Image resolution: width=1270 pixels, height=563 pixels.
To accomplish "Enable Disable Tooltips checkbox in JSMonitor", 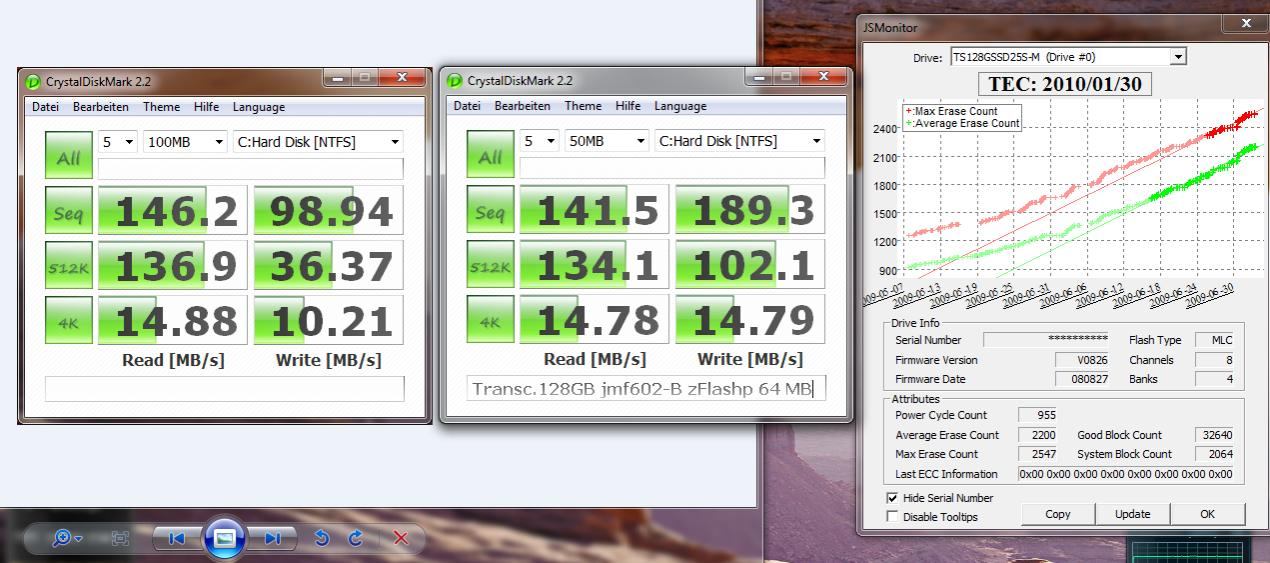I will point(892,517).
